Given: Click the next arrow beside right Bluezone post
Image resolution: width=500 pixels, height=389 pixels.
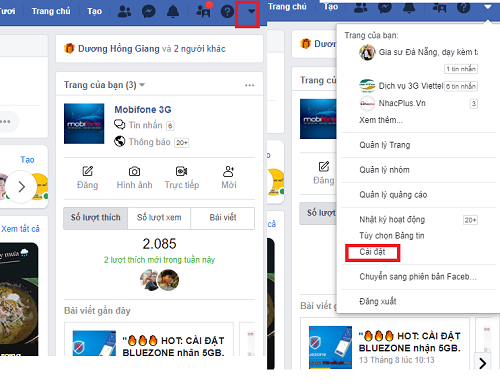Looking at the screenshot, I should click(x=482, y=363).
